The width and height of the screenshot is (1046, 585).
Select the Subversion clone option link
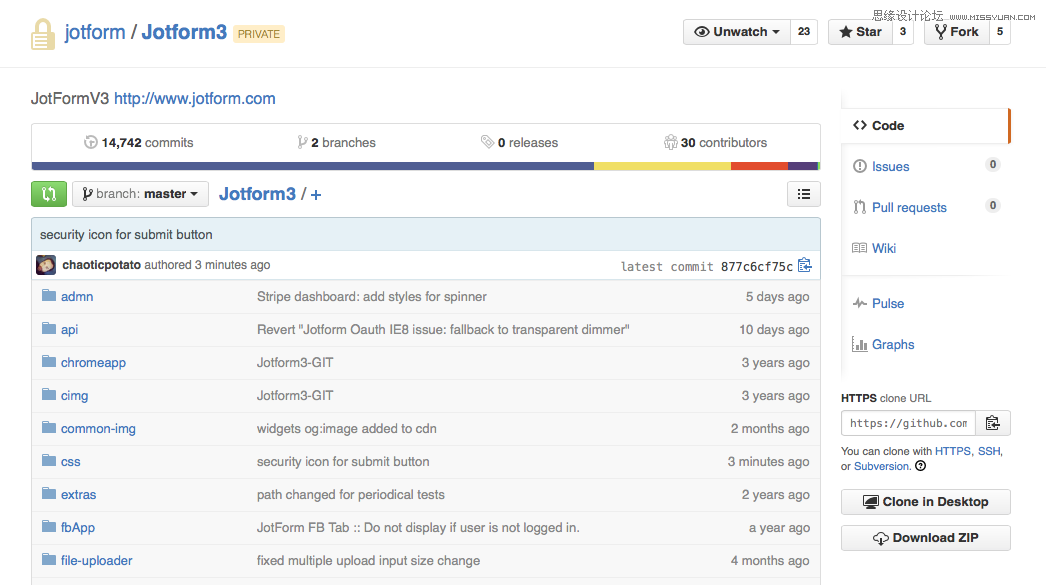point(882,466)
